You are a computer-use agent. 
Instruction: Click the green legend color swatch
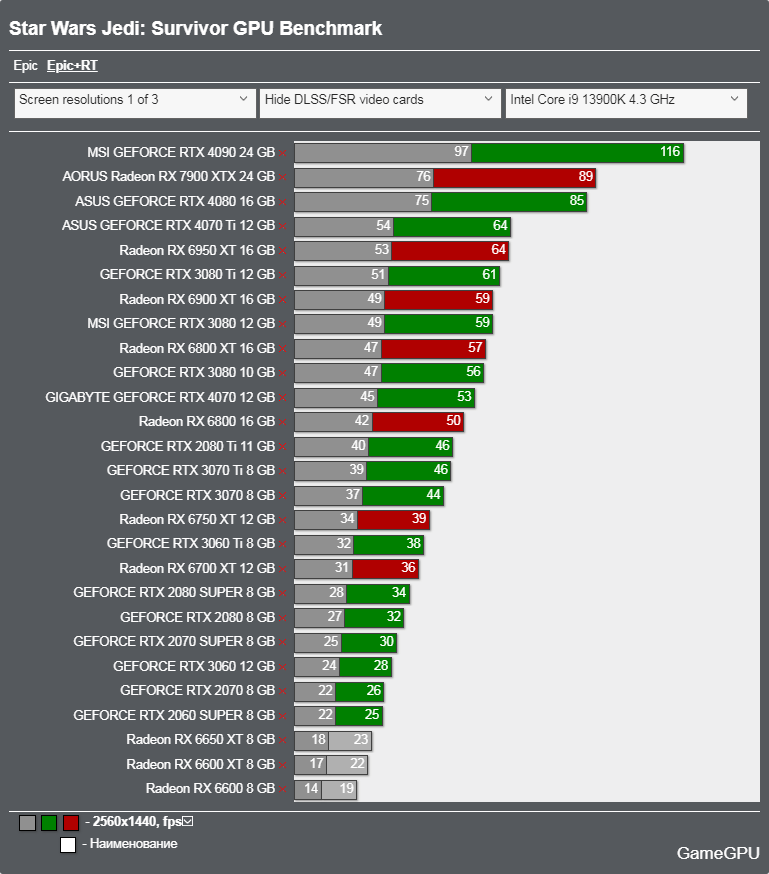[49, 823]
